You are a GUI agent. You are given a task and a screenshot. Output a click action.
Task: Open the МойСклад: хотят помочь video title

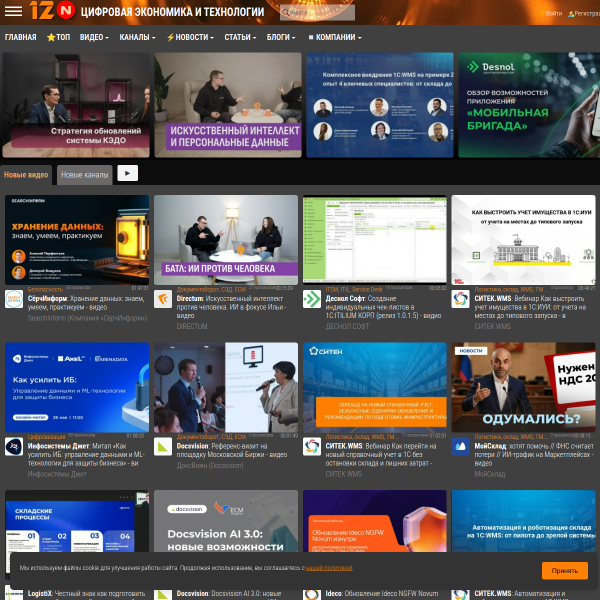pyautogui.click(x=534, y=454)
